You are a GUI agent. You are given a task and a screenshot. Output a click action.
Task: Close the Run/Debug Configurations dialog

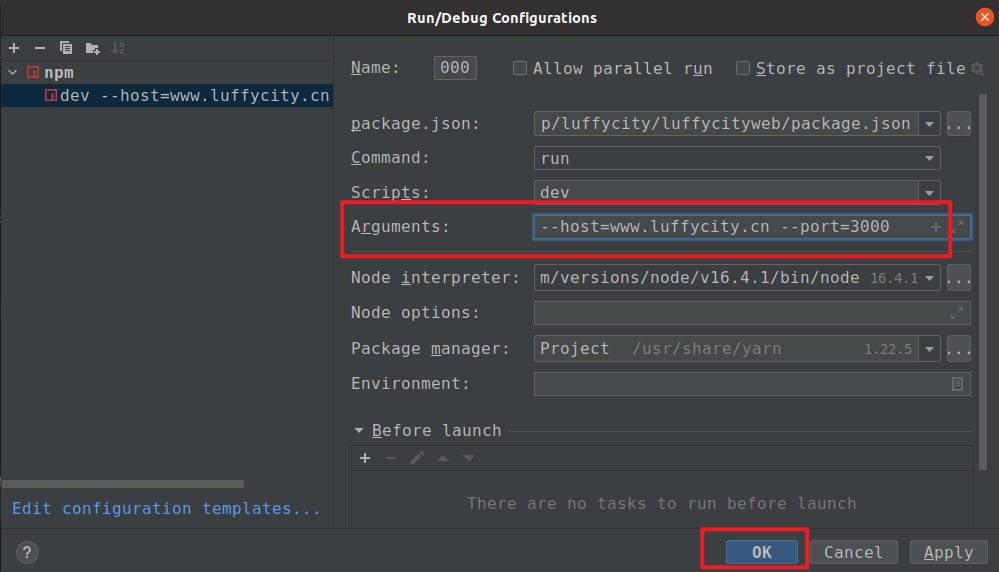[x=984, y=17]
